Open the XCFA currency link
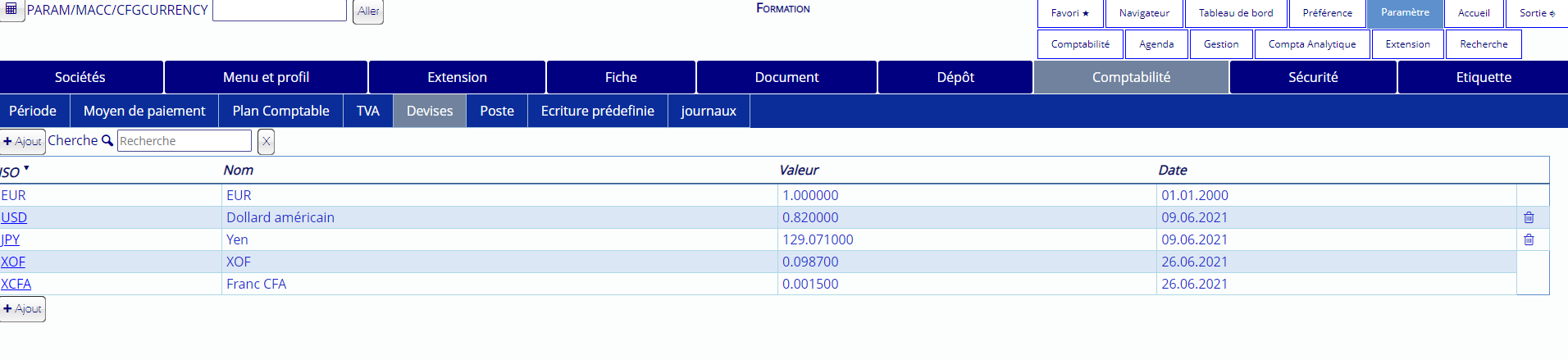Viewport: 1568px width, 360px height. (x=16, y=284)
